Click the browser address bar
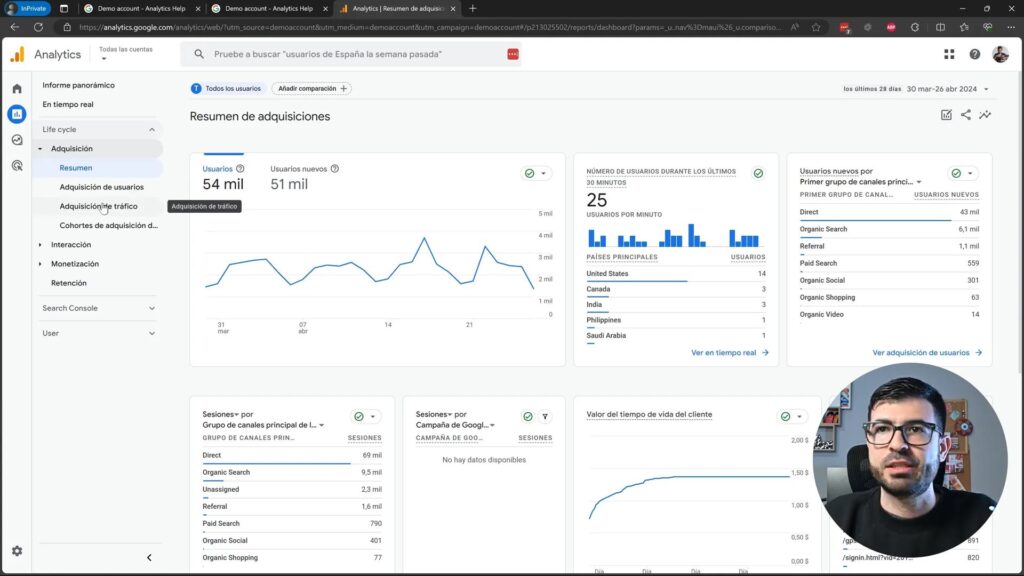Screen dimensions: 1024x576 tap(428, 27)
